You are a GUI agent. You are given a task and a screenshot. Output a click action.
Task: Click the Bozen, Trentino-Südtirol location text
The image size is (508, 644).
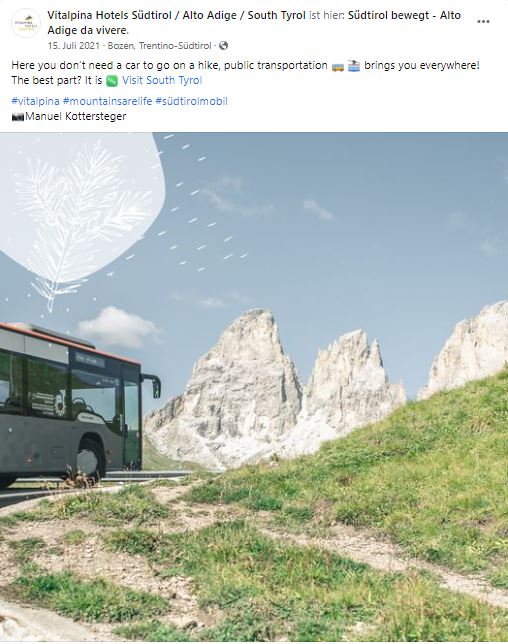[x=159, y=46]
